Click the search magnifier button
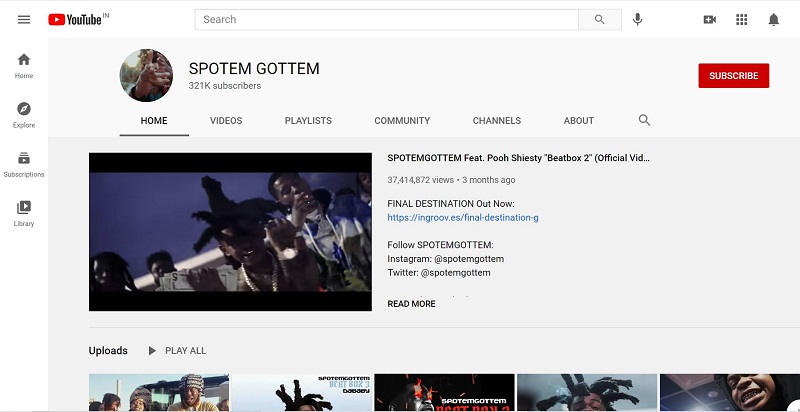800x412 pixels. (599, 19)
